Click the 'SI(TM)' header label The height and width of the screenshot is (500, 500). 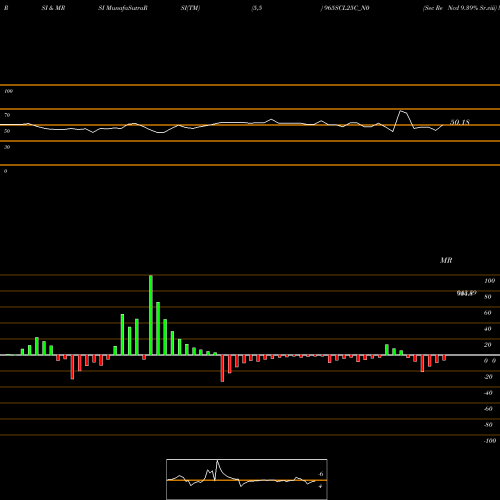(x=190, y=8)
